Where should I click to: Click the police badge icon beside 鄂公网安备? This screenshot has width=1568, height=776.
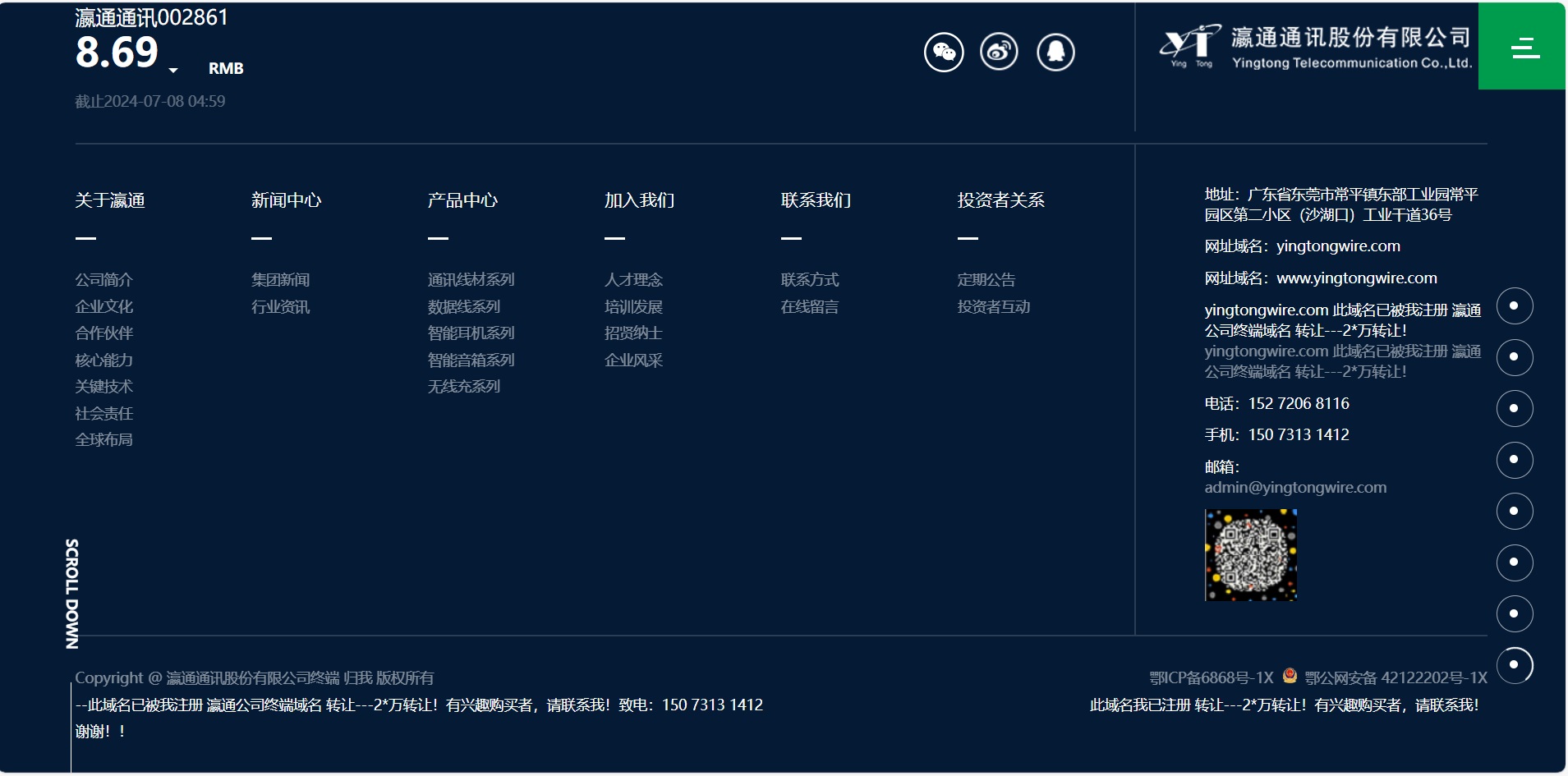pos(1290,676)
